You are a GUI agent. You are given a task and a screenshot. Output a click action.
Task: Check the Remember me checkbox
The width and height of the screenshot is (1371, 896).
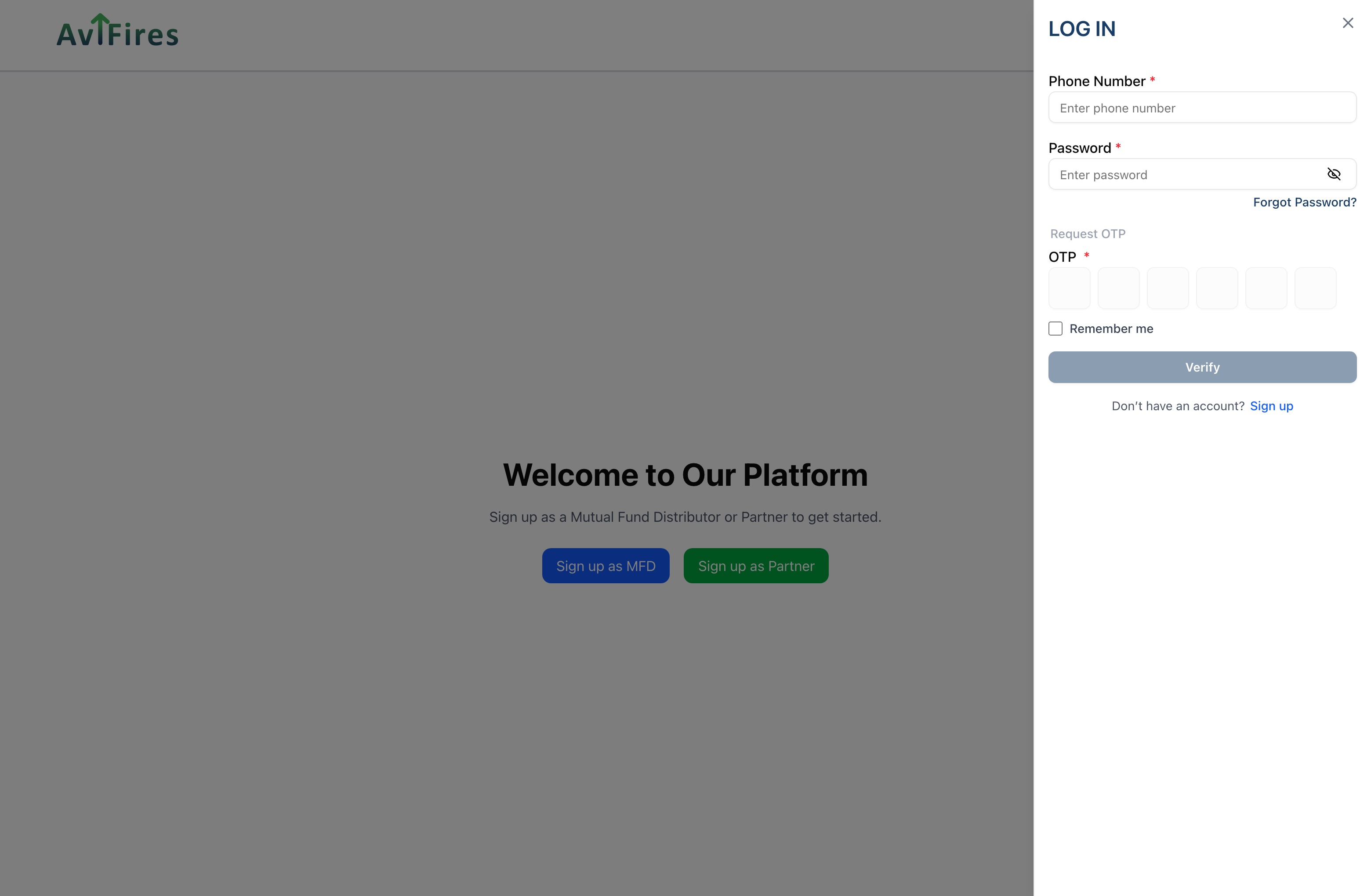[x=1055, y=329]
